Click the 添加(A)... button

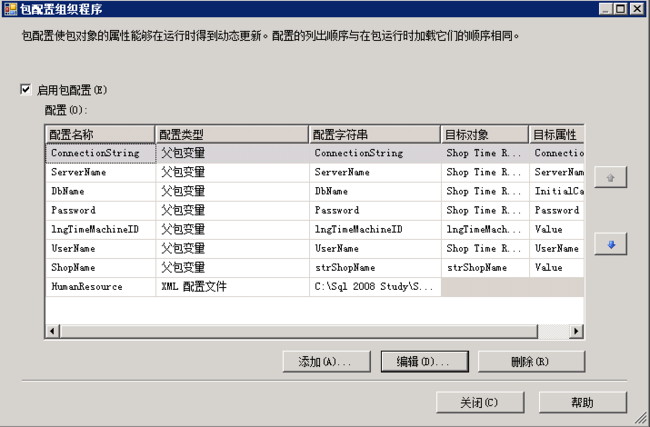[327, 361]
